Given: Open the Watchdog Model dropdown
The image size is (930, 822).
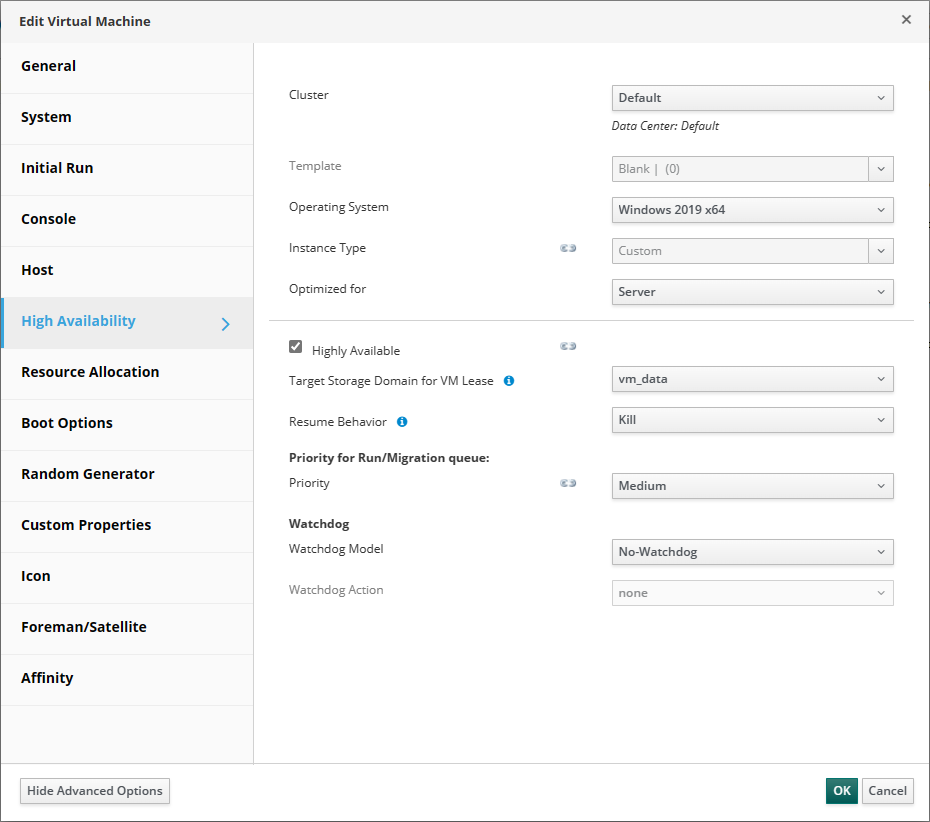Looking at the screenshot, I should pos(752,552).
